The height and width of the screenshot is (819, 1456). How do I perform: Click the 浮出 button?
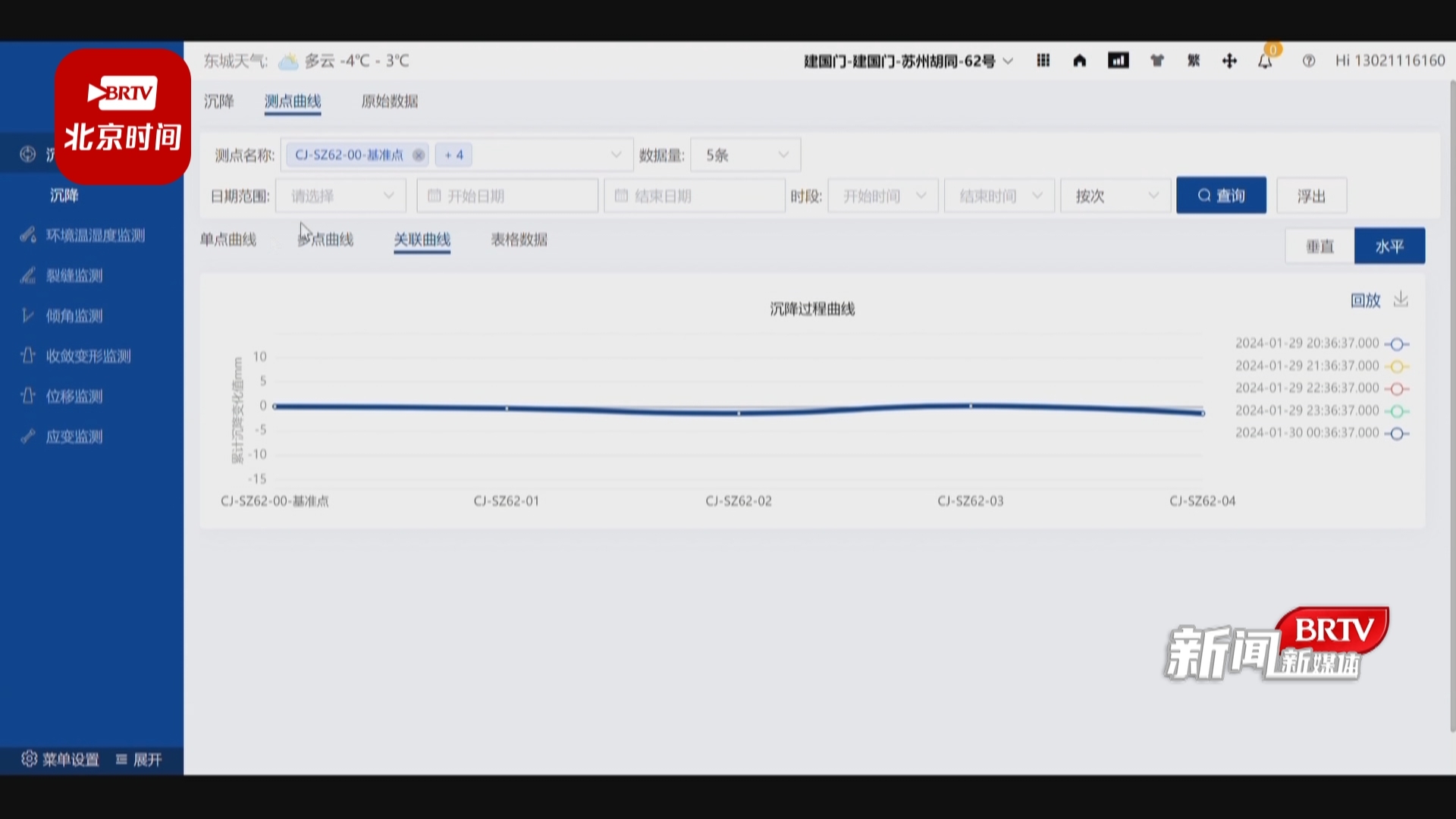pyautogui.click(x=1311, y=196)
